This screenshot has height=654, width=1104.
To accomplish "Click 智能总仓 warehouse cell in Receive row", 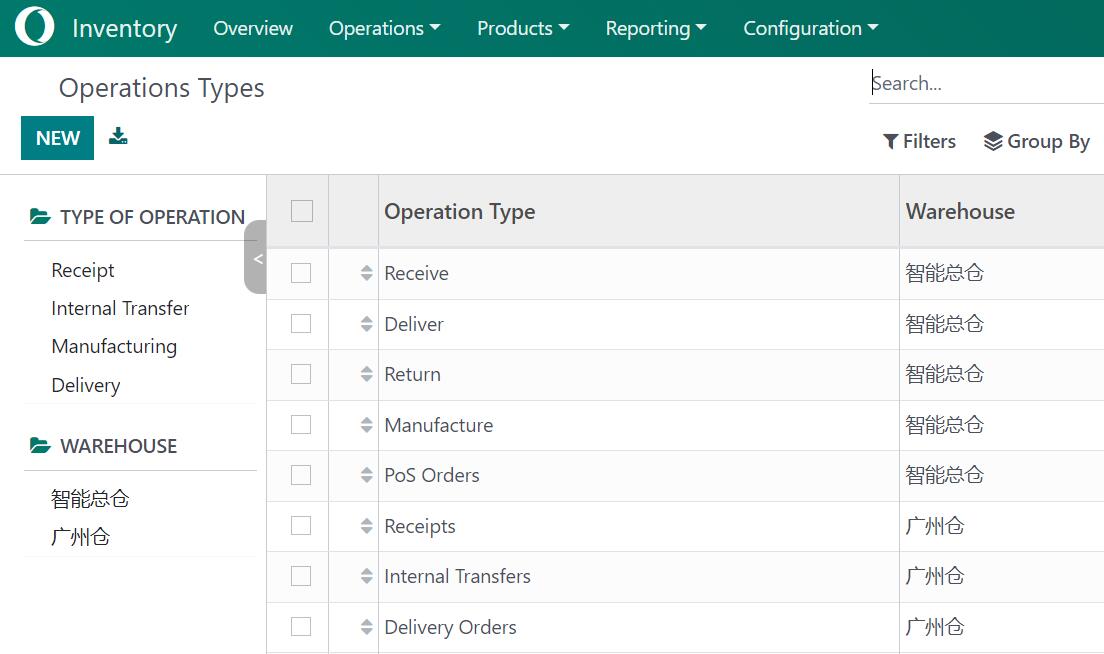I will [944, 272].
